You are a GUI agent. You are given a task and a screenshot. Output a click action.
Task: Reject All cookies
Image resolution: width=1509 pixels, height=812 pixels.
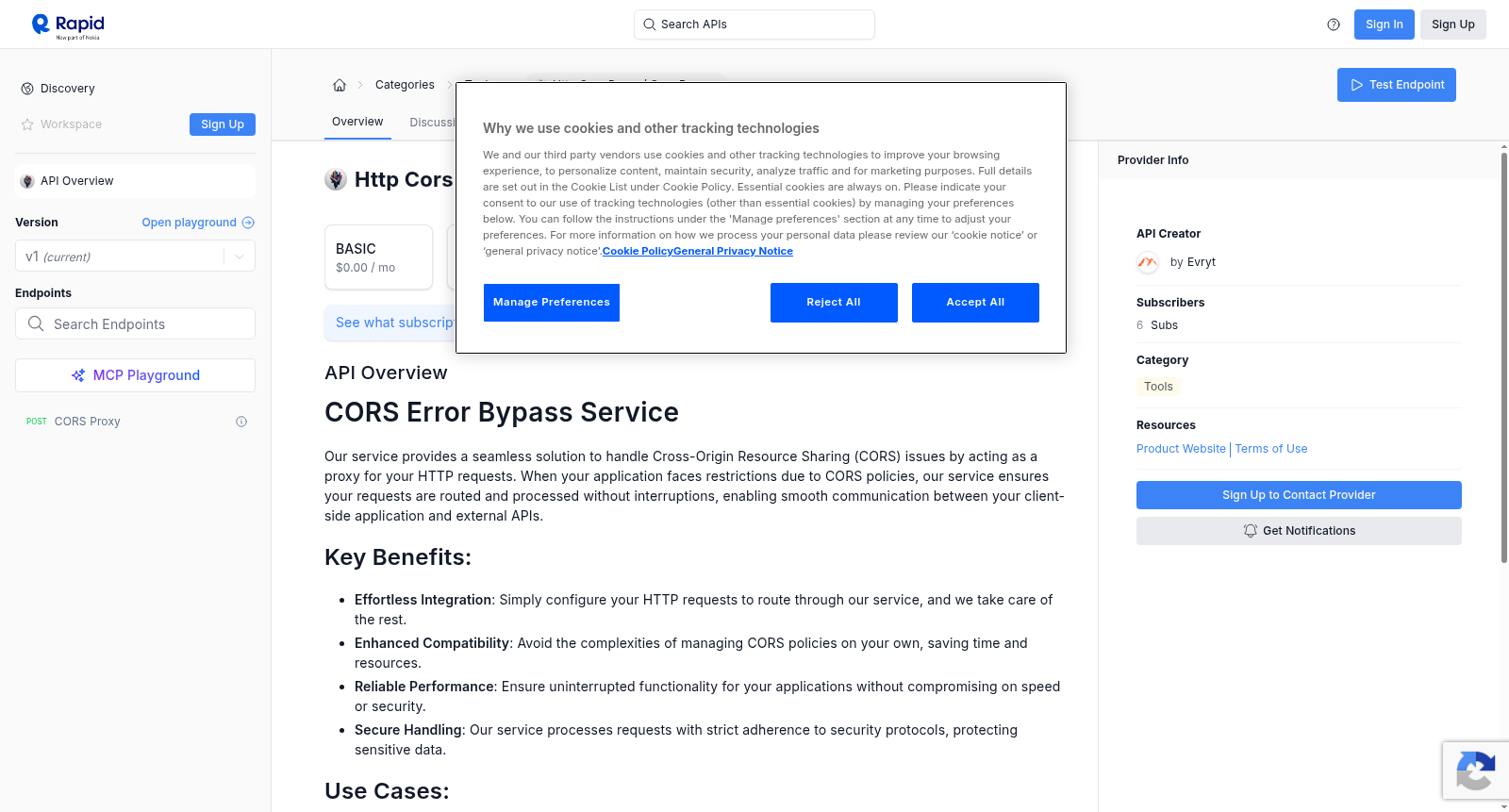(x=834, y=303)
